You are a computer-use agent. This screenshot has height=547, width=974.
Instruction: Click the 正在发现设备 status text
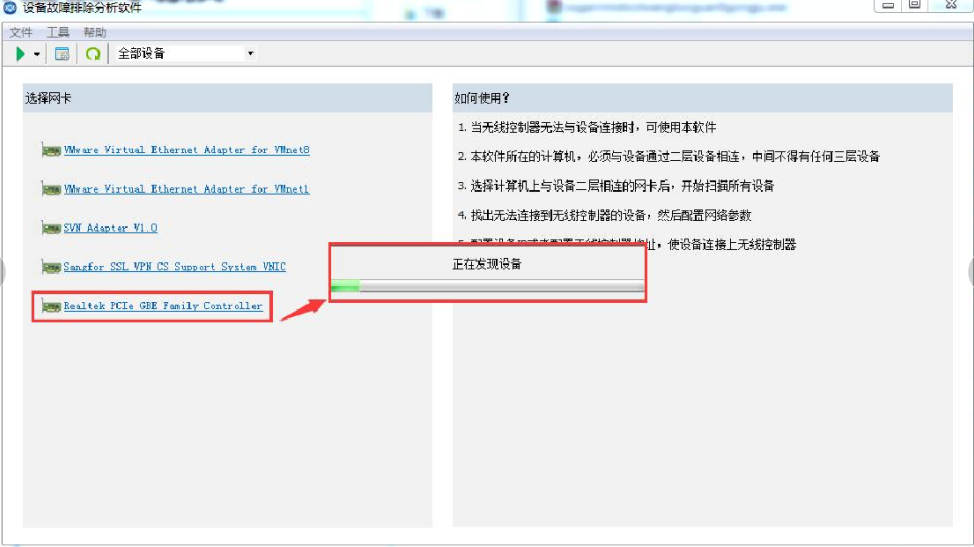coord(487,264)
